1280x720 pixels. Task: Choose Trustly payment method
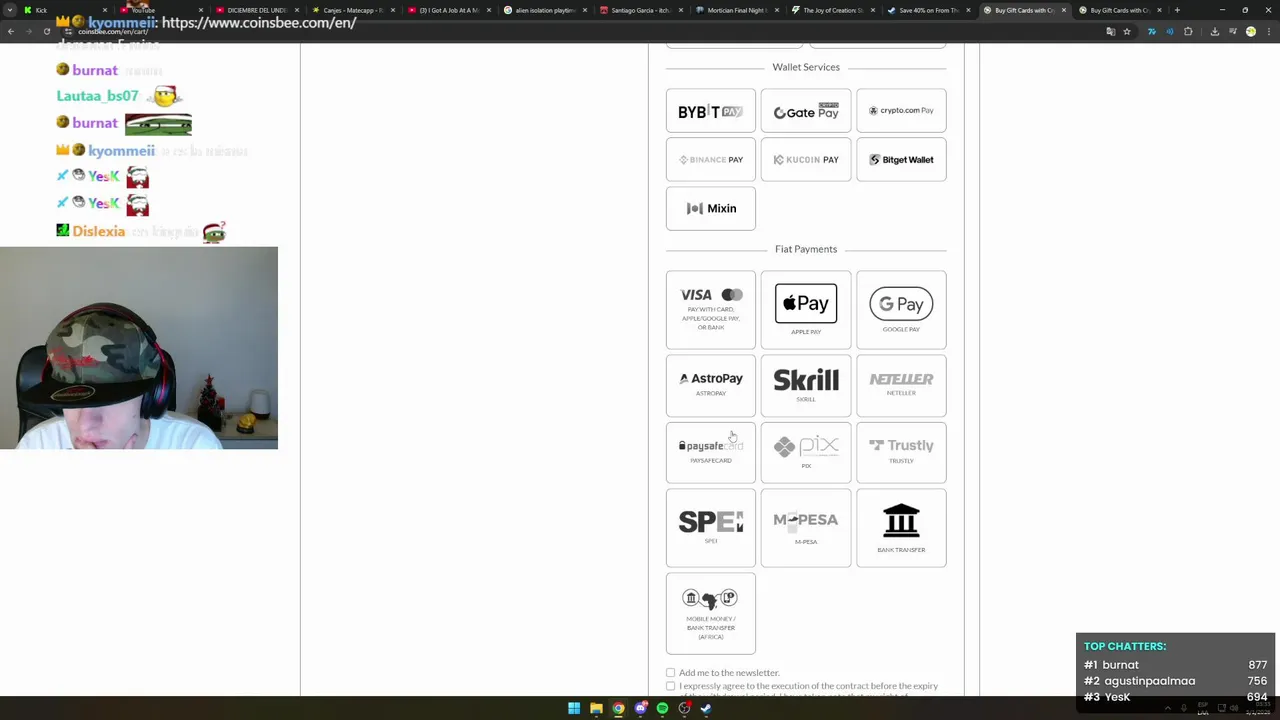(x=901, y=452)
